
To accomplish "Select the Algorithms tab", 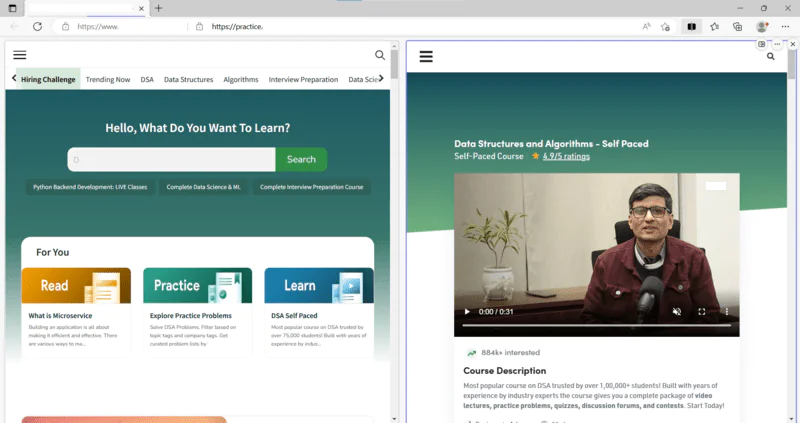I will 241,80.
